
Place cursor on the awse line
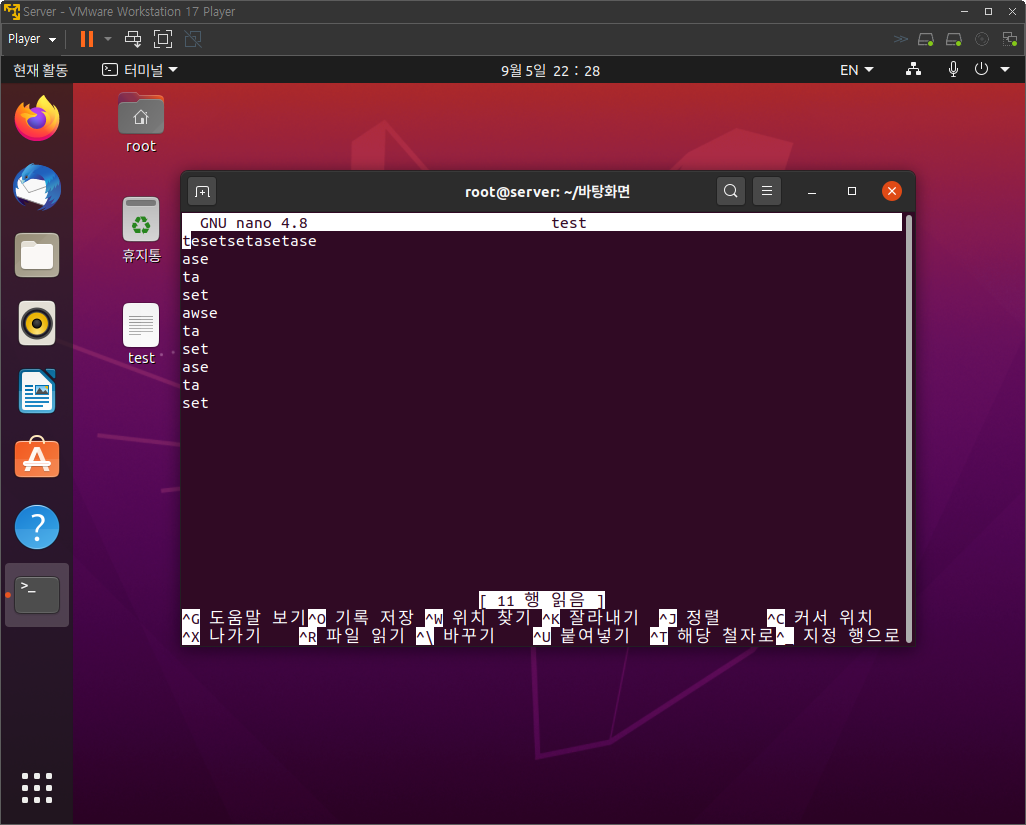200,313
